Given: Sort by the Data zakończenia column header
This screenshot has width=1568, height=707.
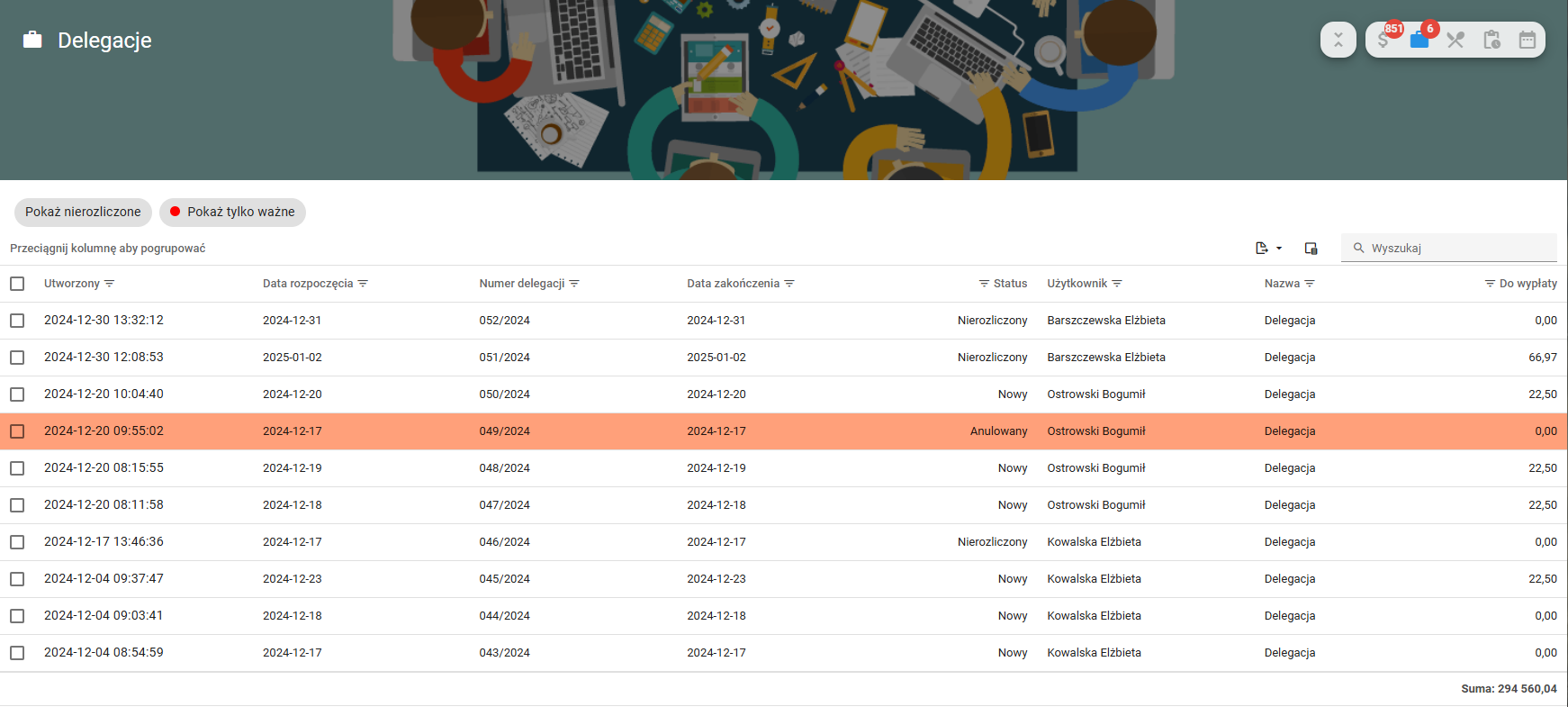Looking at the screenshot, I should point(733,284).
